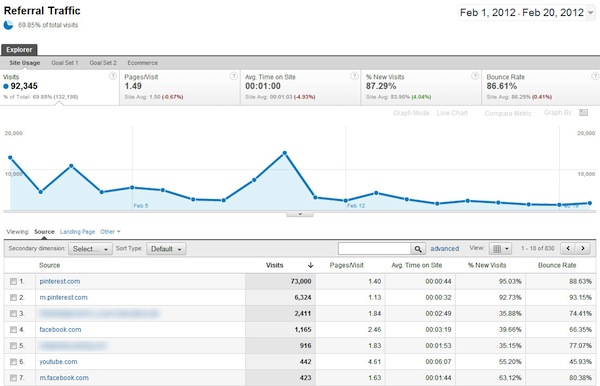Open the table View type dropdown
Image resolution: width=600 pixels, height=386 pixels.
(500, 249)
